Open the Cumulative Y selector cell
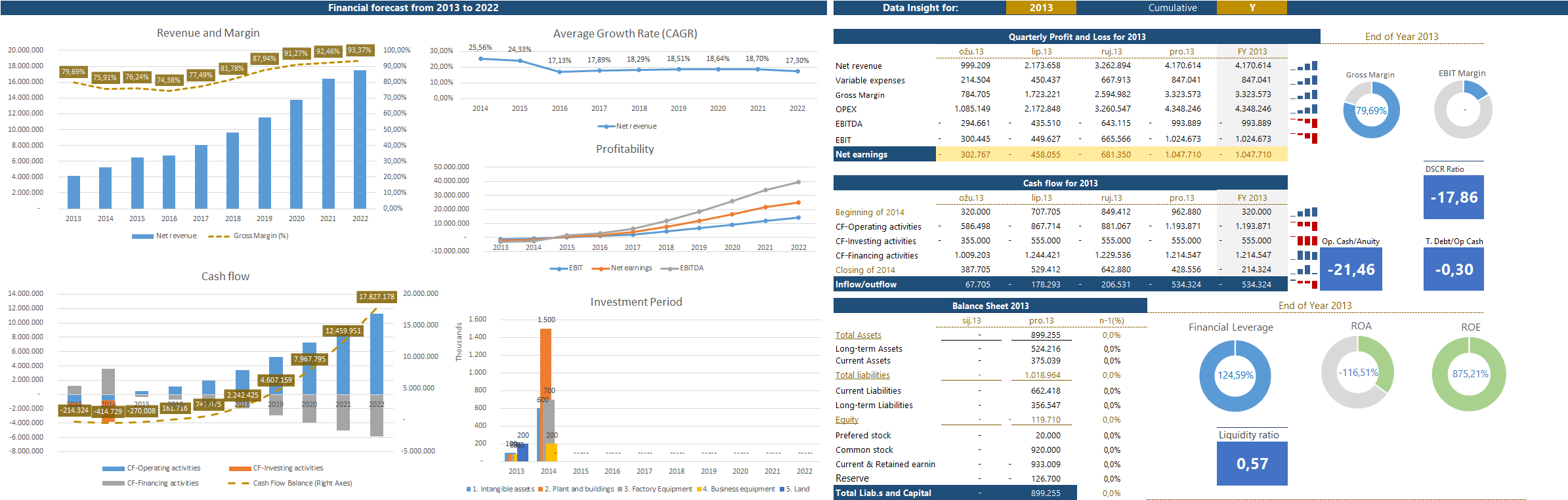This screenshot has width=1568, height=500. (x=1251, y=8)
